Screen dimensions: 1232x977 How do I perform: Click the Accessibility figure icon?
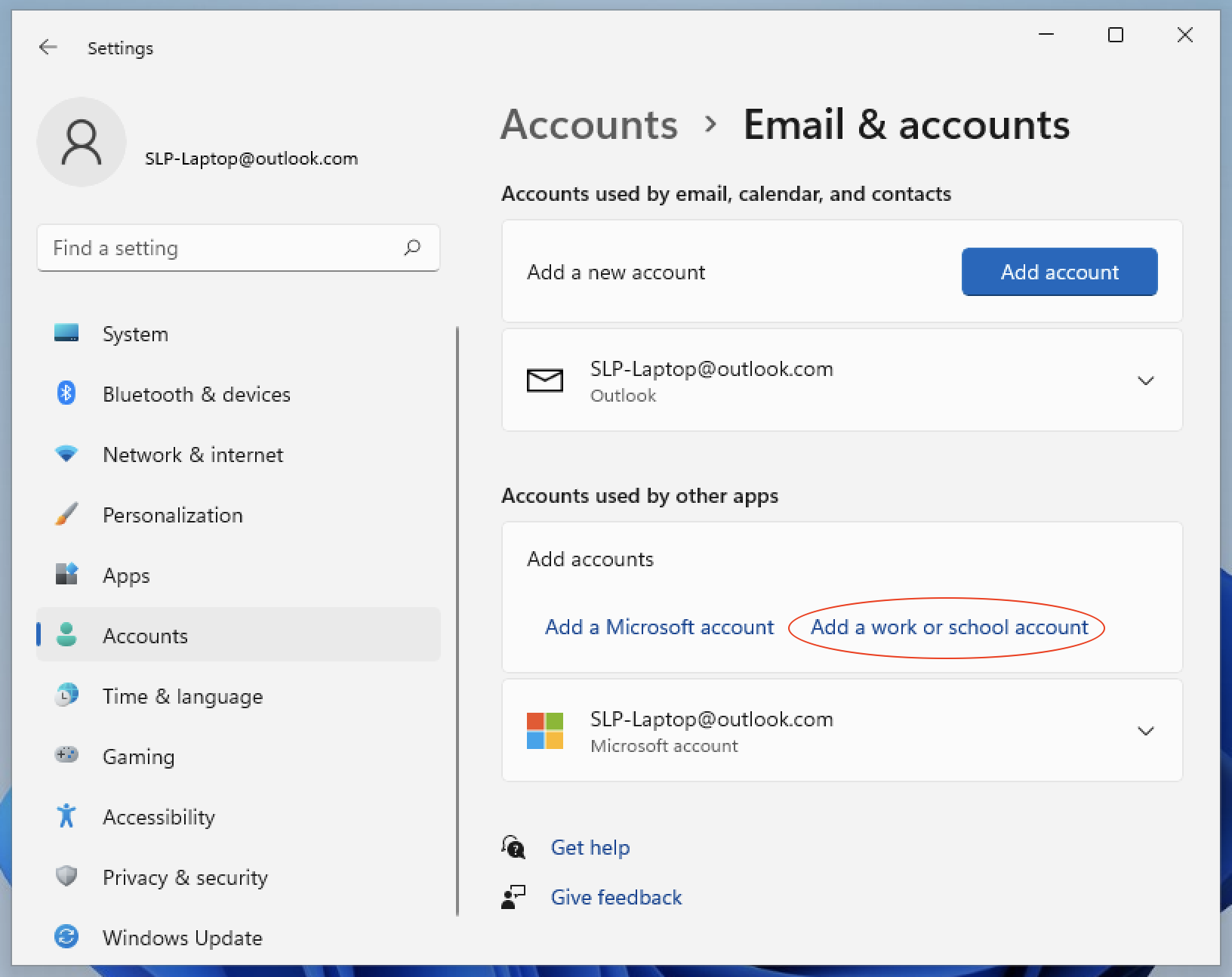[66, 816]
